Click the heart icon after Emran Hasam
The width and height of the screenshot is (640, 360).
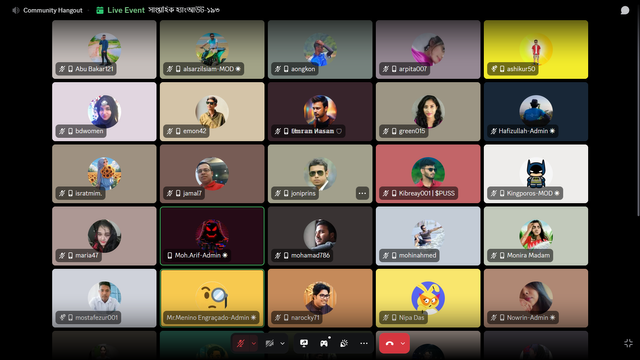[x=339, y=131]
